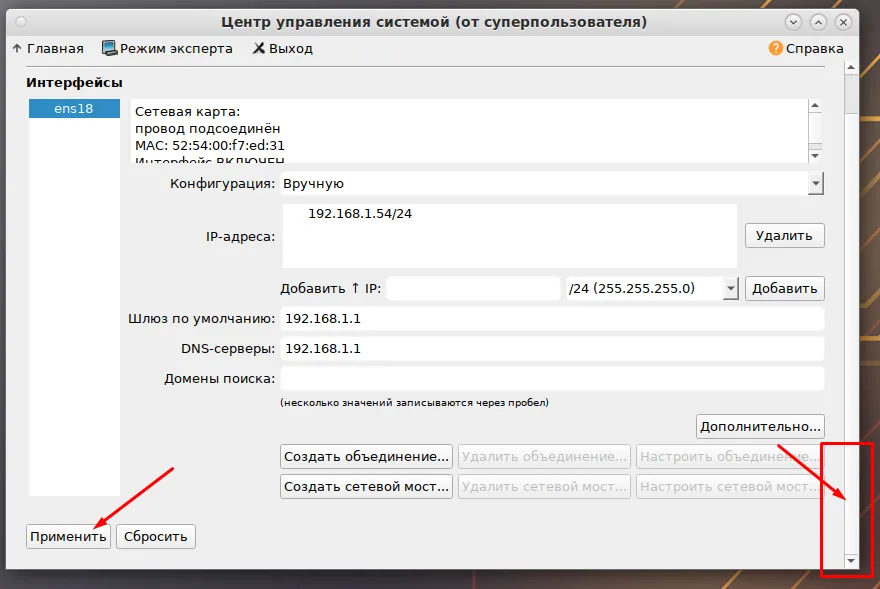Click the DNS-серверы field

pyautogui.click(x=552, y=349)
